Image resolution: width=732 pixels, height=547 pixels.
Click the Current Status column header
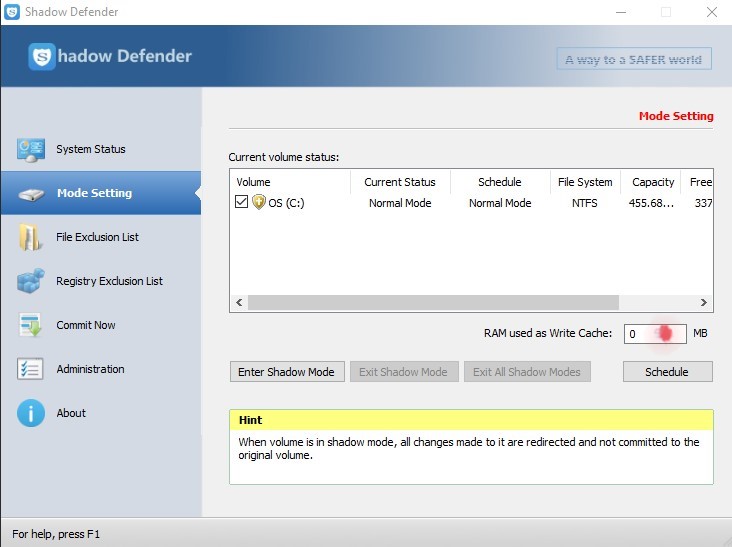400,182
